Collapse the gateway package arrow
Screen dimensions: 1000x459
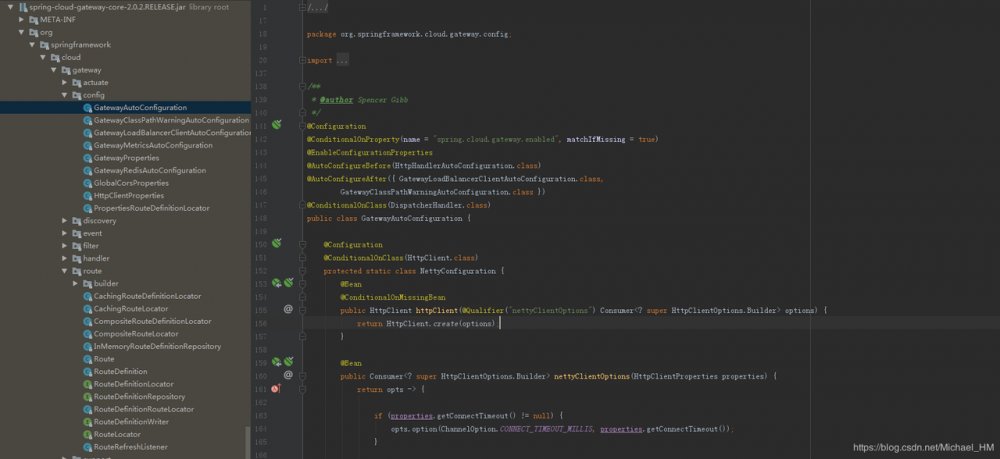click(x=54, y=70)
